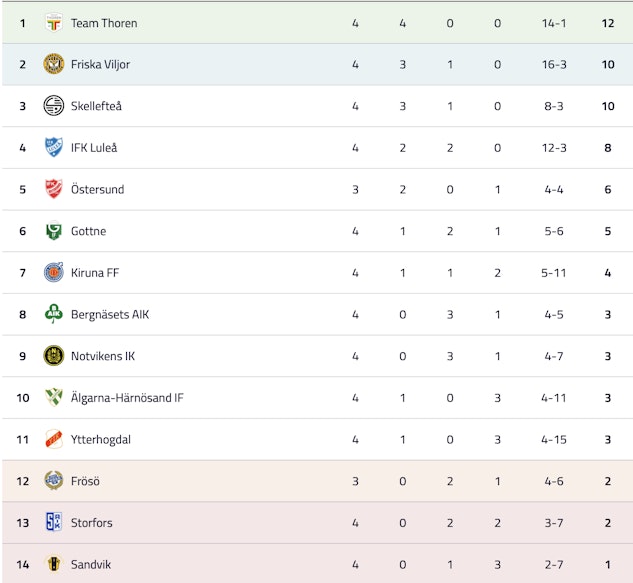Open the Älgarna-Härnösand IF team link
Screen dimensions: 633x583
[x=127, y=398]
